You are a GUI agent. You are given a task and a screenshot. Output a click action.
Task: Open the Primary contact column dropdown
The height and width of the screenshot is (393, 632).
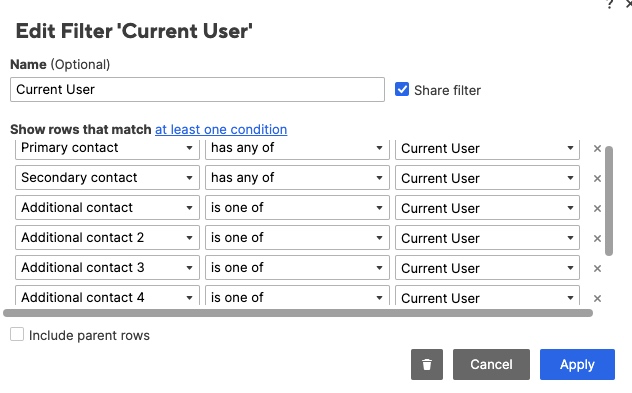click(x=107, y=148)
